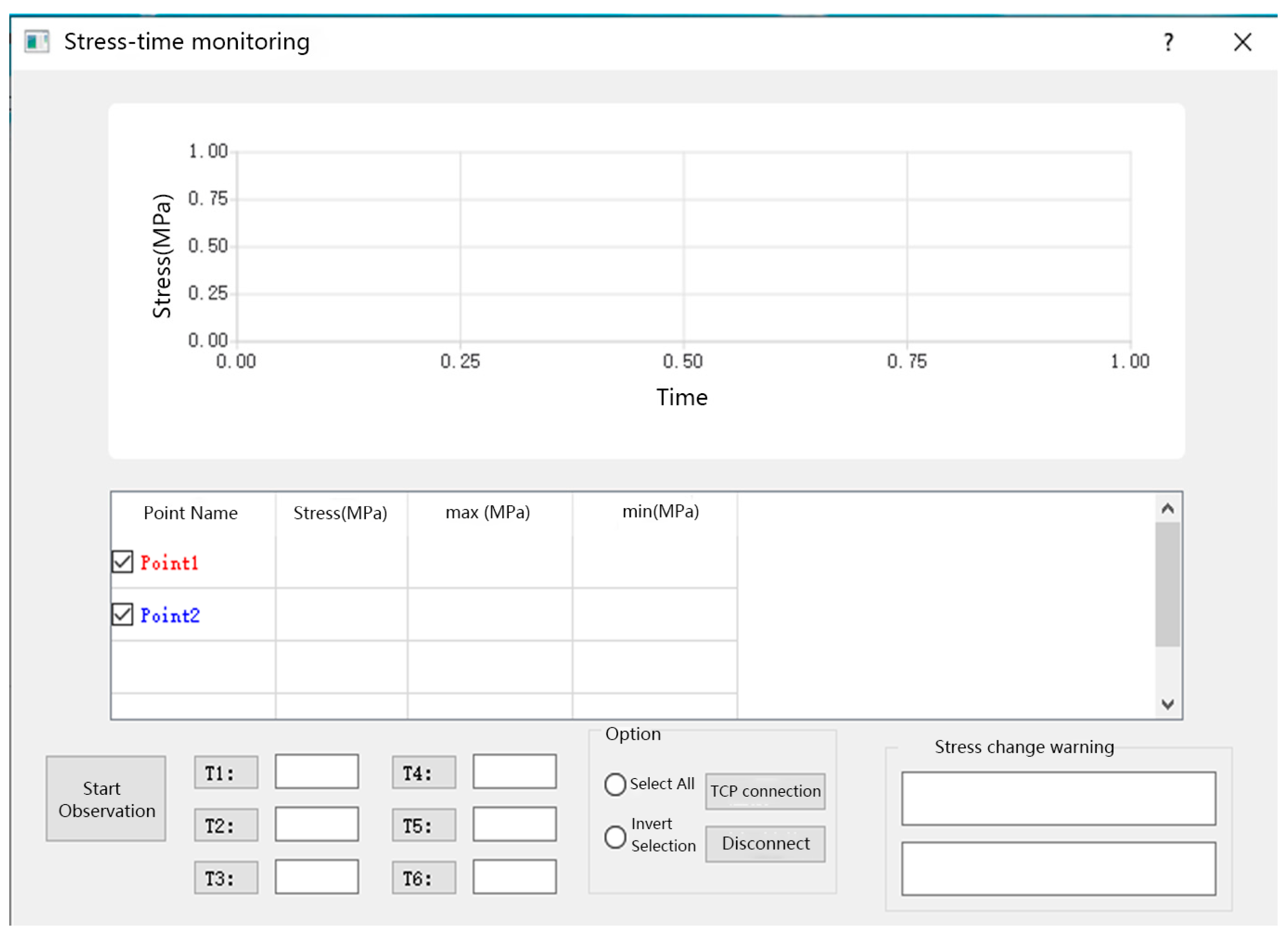Choose the Select All radio button
This screenshot has height=940, width=1288.
615,784
